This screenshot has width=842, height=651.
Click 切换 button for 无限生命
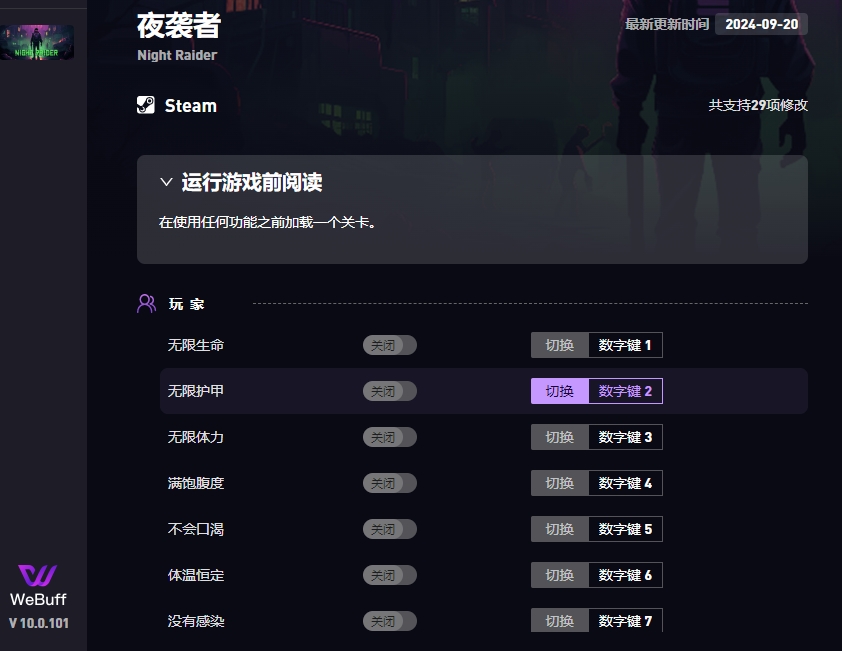tap(560, 345)
